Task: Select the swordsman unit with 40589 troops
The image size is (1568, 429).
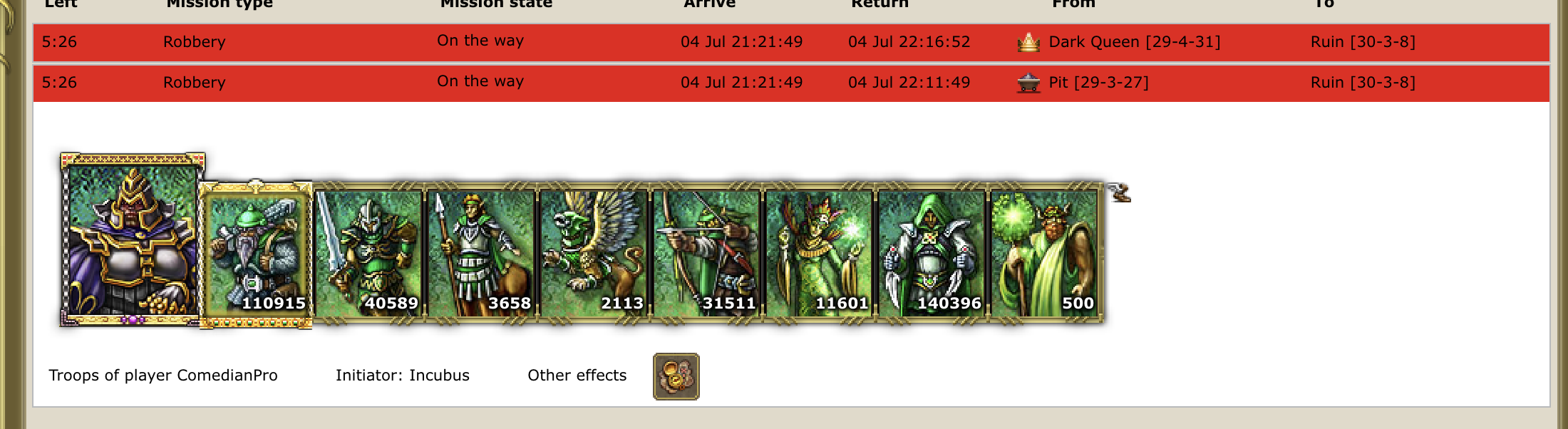Action: [x=368, y=253]
